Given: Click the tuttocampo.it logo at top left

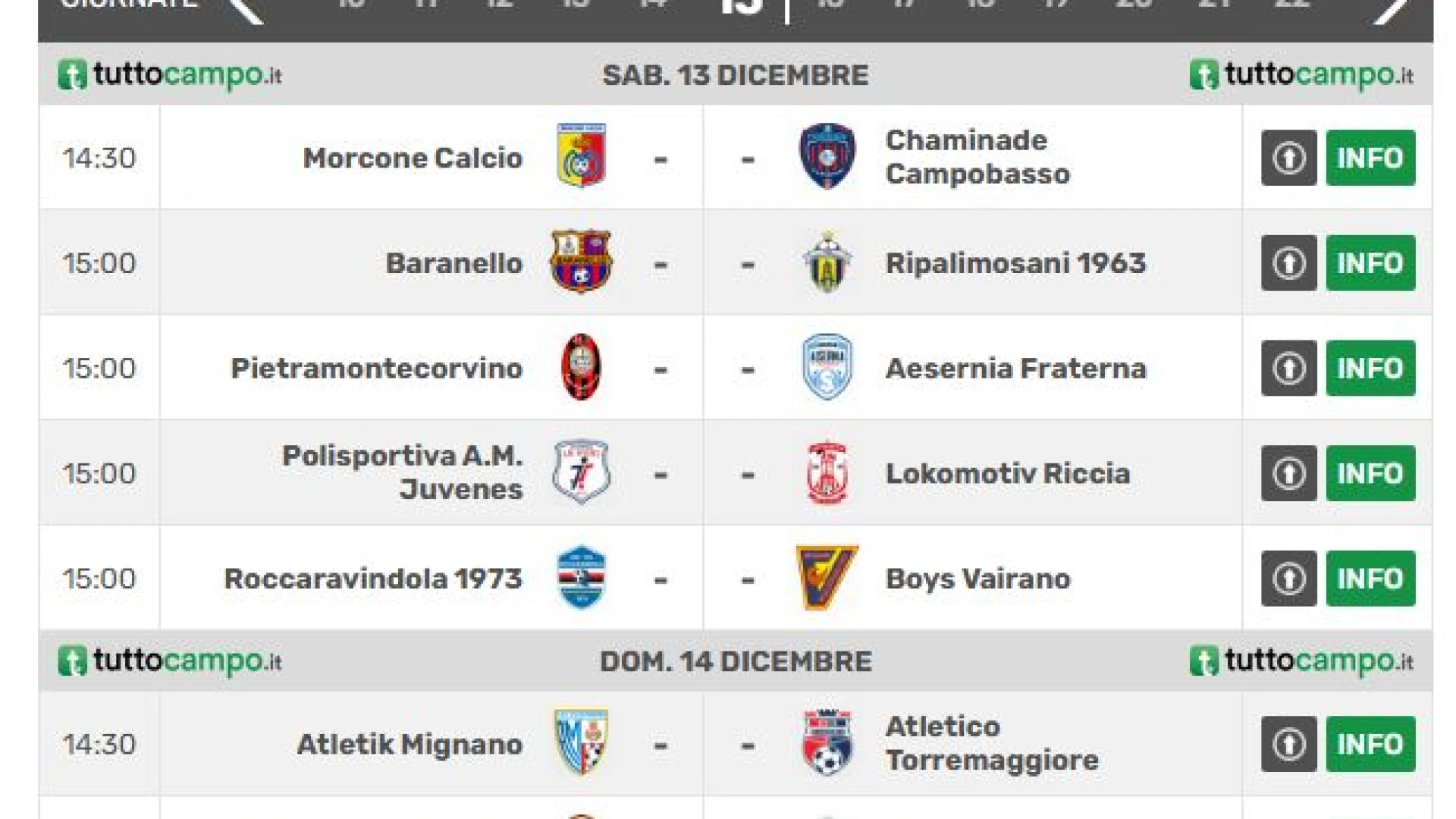Looking at the screenshot, I should pyautogui.click(x=170, y=75).
